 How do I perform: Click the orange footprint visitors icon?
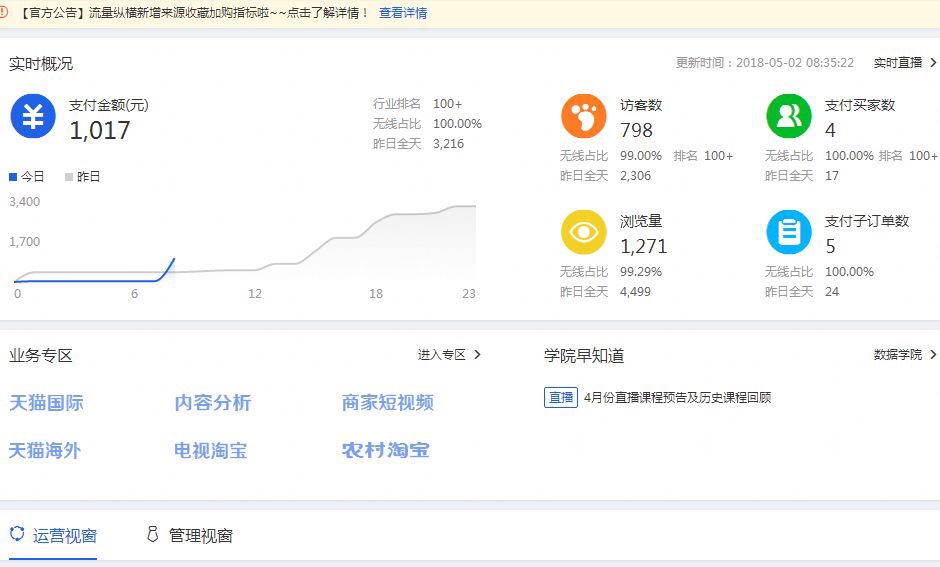(583, 116)
